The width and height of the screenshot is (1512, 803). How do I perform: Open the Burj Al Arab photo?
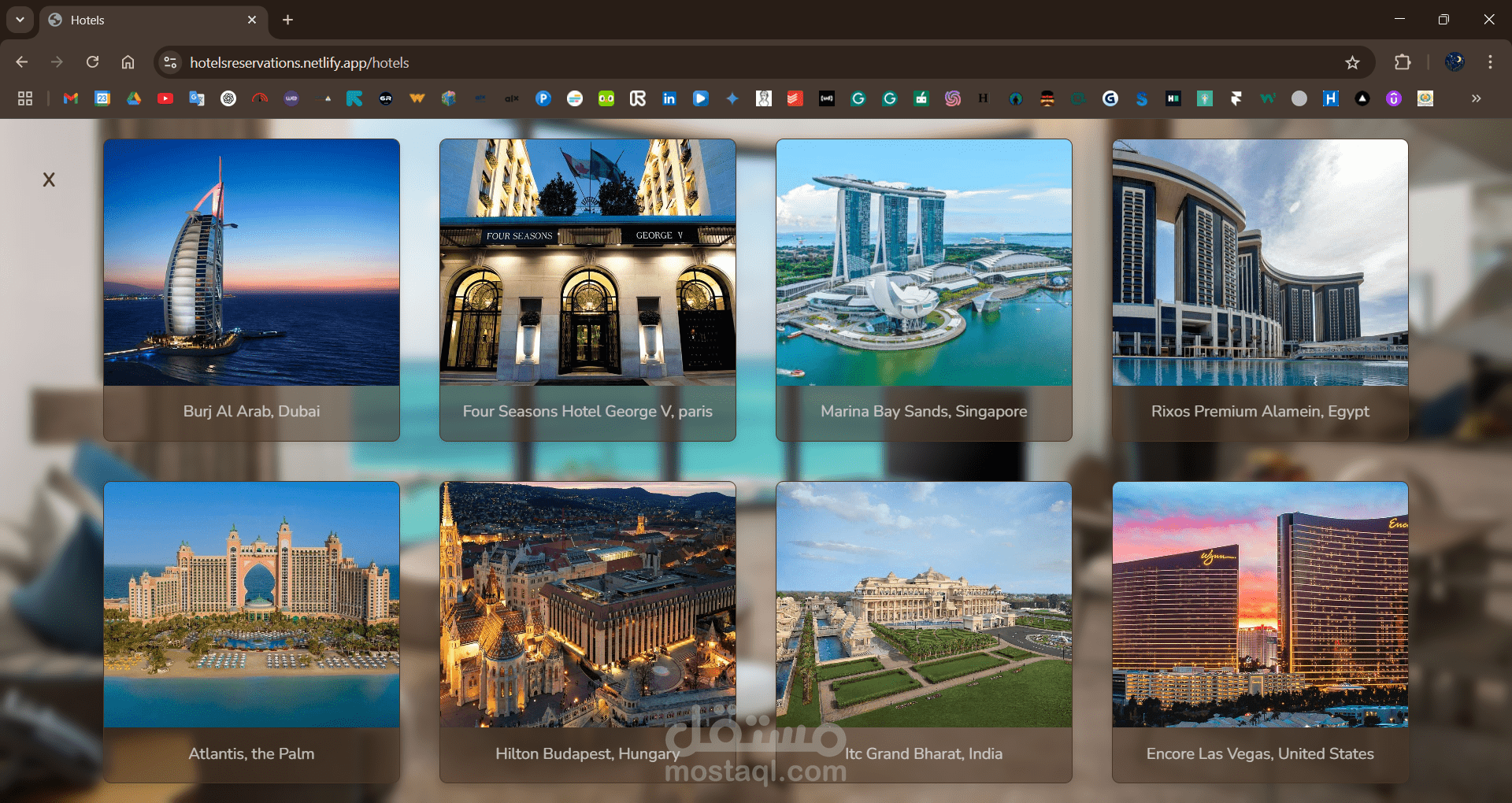click(x=251, y=262)
